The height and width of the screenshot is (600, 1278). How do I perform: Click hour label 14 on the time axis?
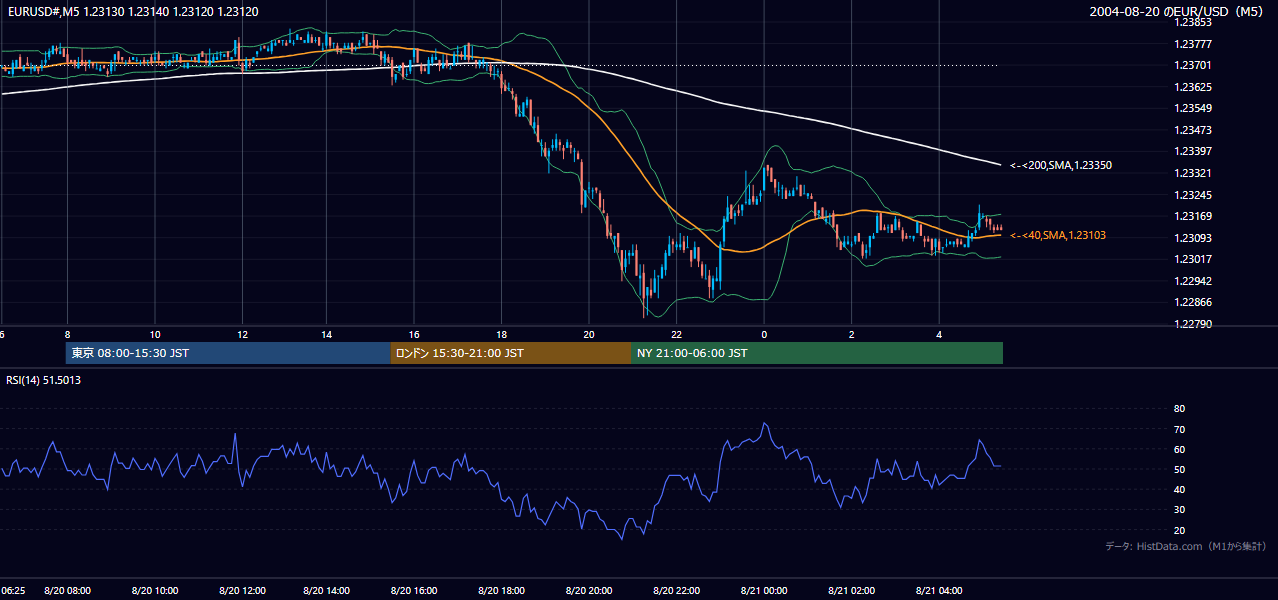pos(328,334)
